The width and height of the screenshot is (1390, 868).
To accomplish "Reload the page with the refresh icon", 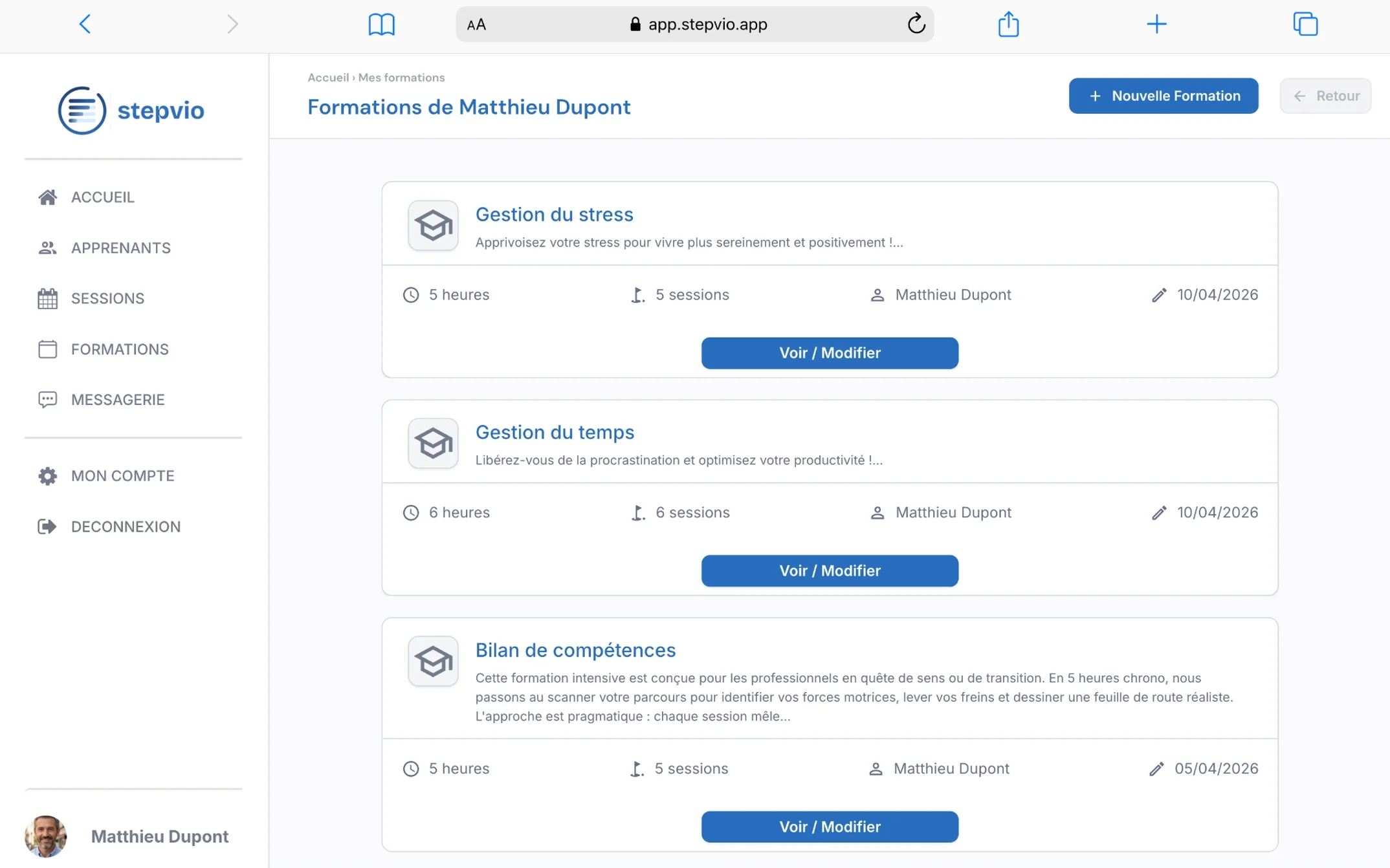I will click(x=916, y=24).
